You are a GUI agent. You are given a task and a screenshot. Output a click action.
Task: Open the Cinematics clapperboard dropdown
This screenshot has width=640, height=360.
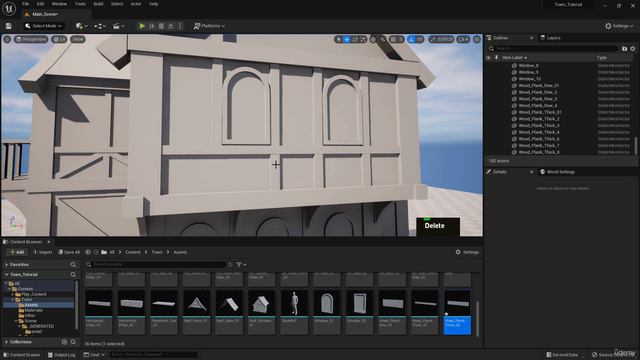point(118,26)
